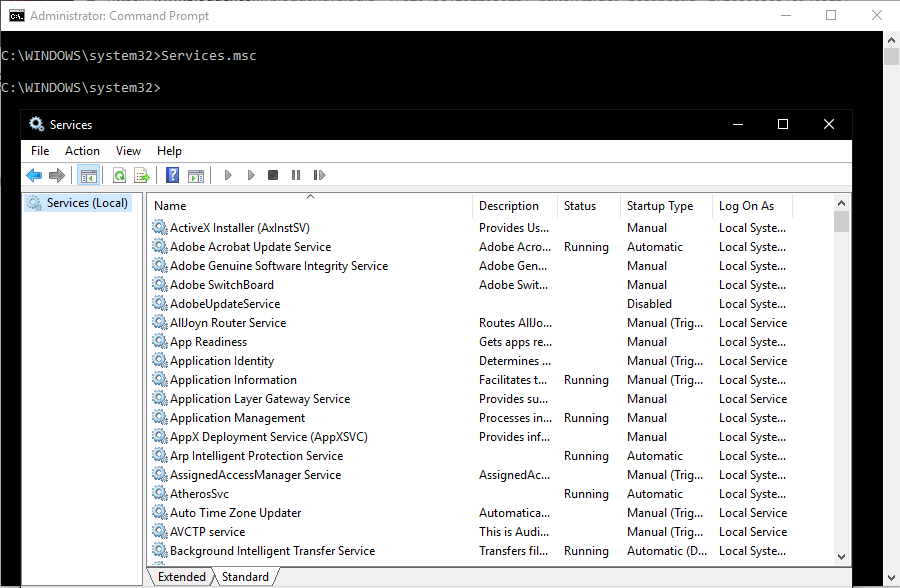Open the File menu in Services
Image resolution: width=900 pixels, height=588 pixels.
40,151
